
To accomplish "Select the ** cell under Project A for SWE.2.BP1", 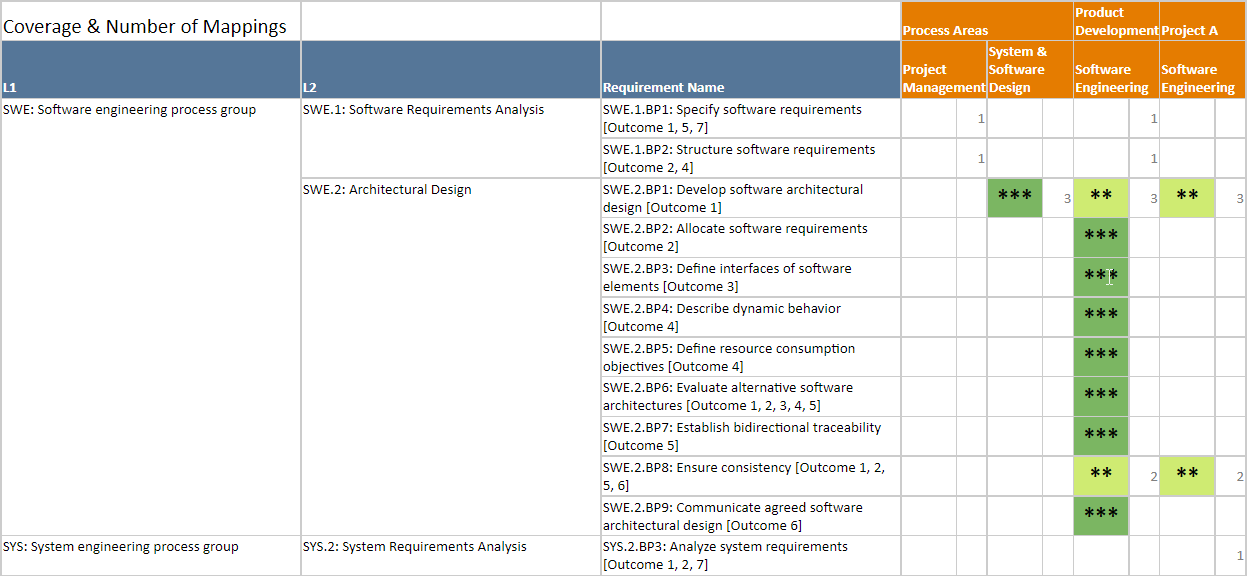I will pos(1187,198).
